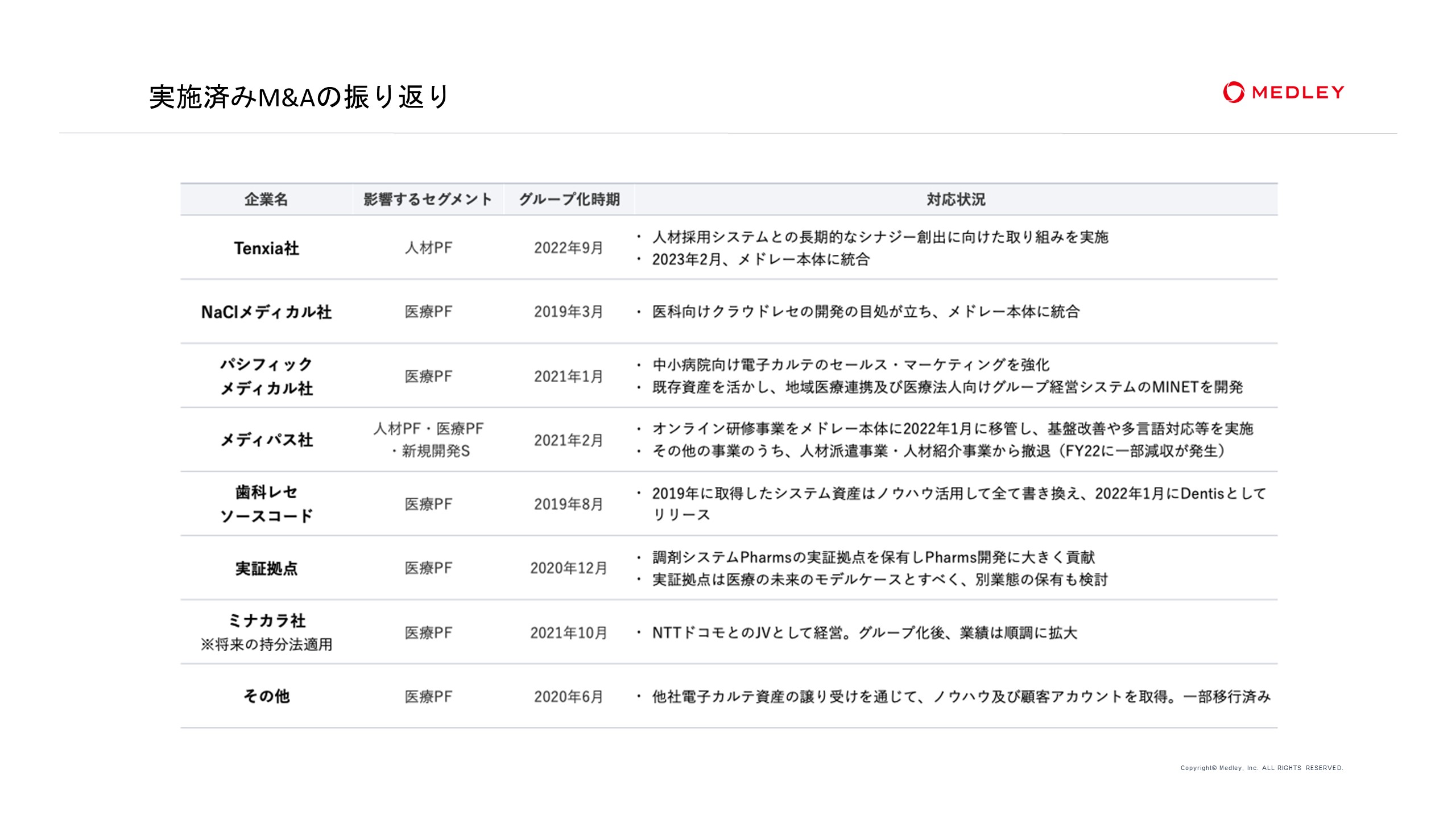
Task: Select the 対応状況 column header
Action: click(955, 200)
